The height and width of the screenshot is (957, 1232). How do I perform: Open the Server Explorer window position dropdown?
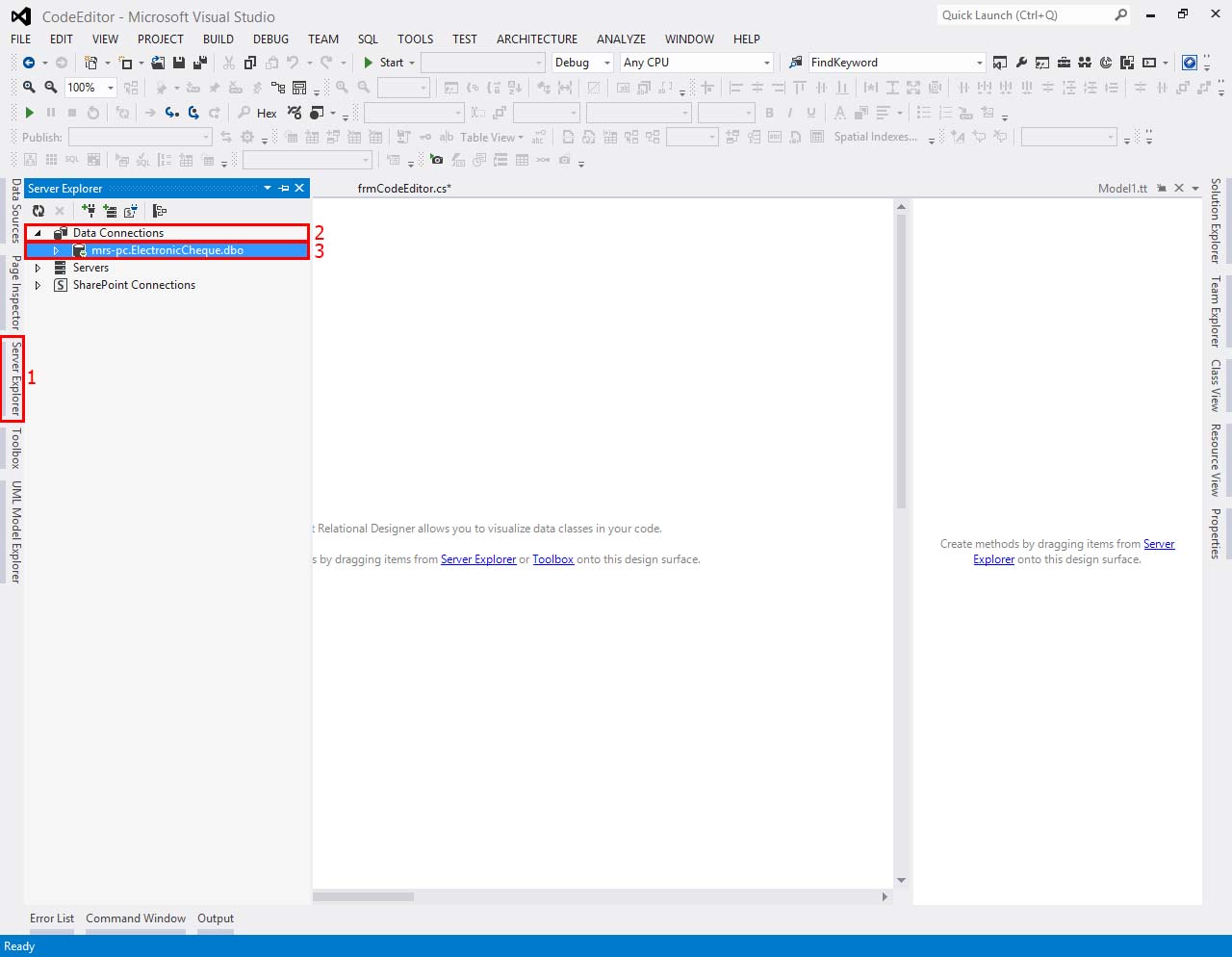268,188
